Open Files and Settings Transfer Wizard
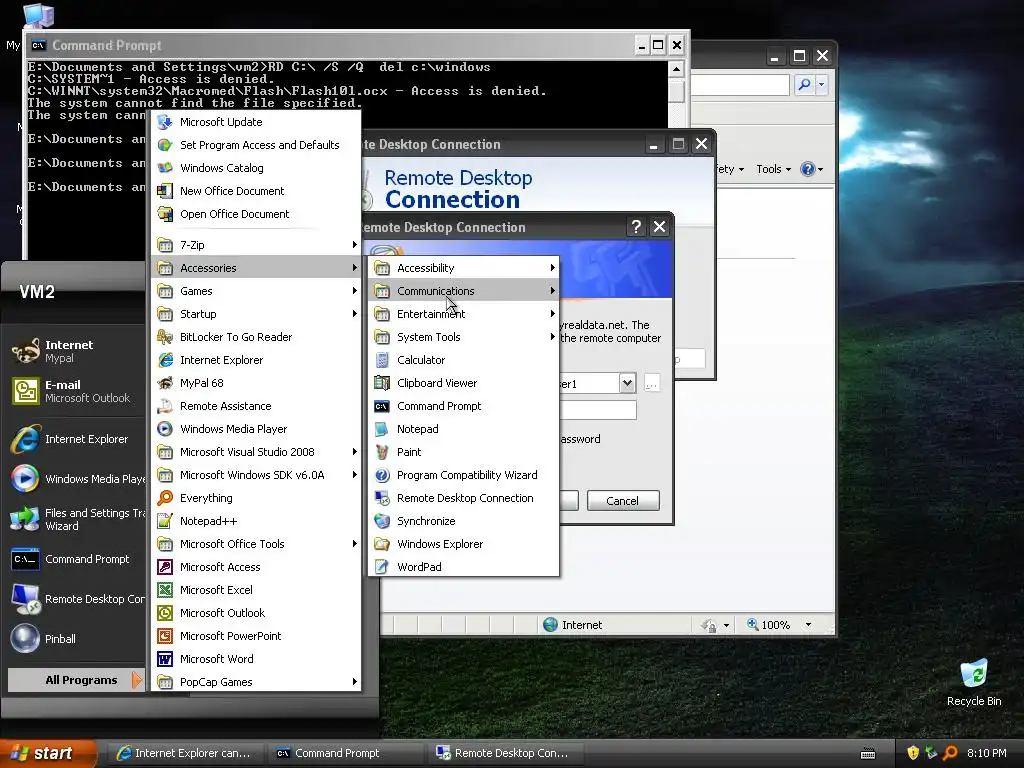 point(75,519)
